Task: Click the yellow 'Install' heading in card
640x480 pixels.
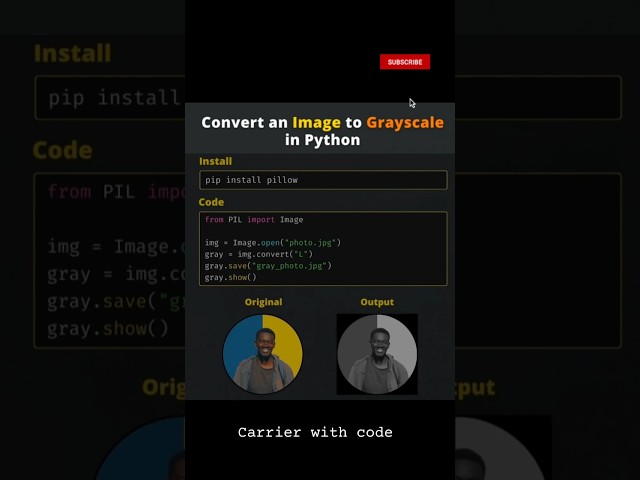Action: [216, 161]
